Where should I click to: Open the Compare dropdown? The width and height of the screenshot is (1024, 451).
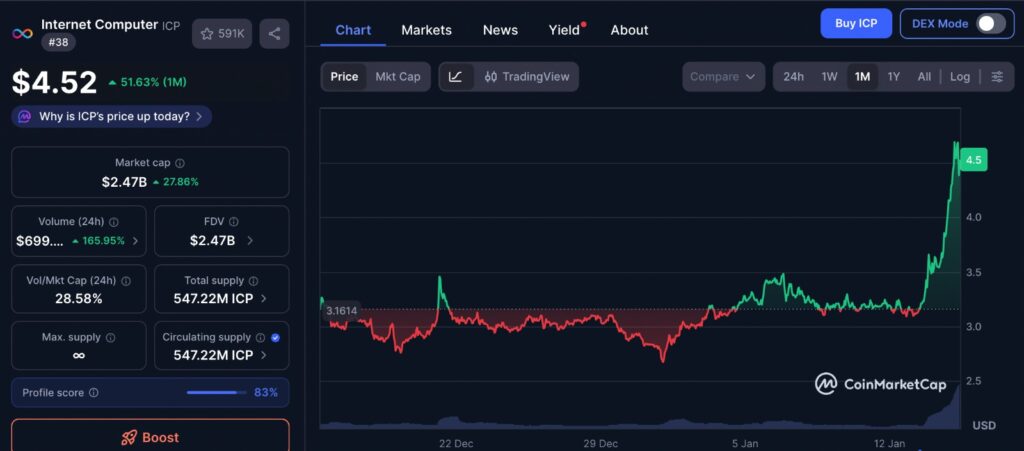point(723,77)
